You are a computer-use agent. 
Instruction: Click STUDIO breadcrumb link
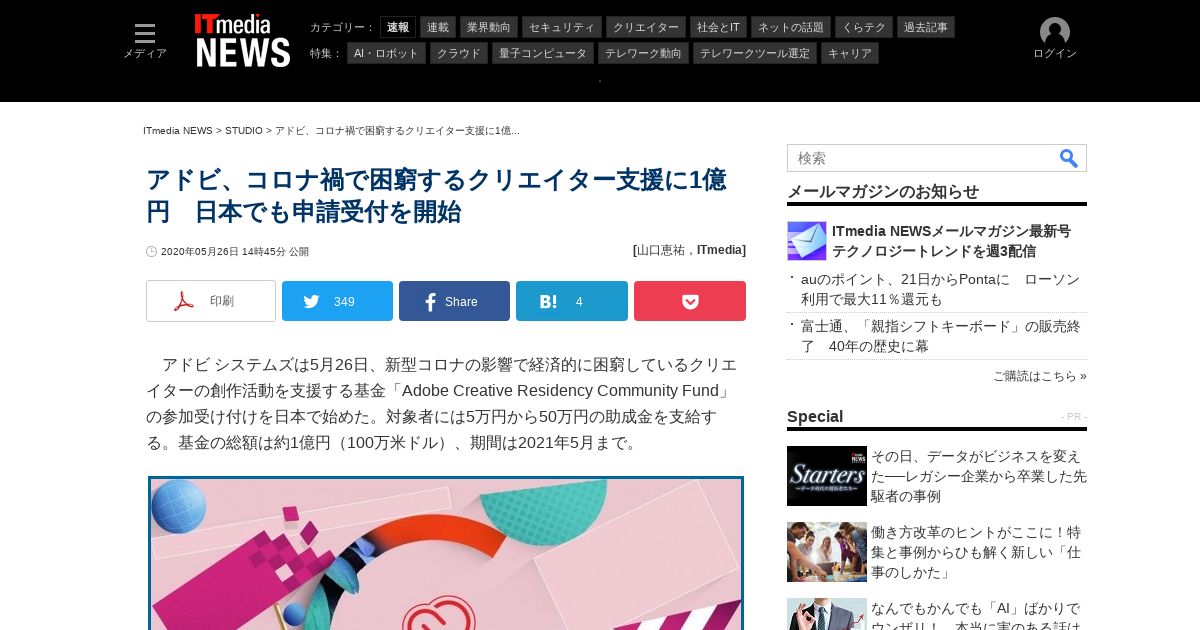click(x=244, y=131)
